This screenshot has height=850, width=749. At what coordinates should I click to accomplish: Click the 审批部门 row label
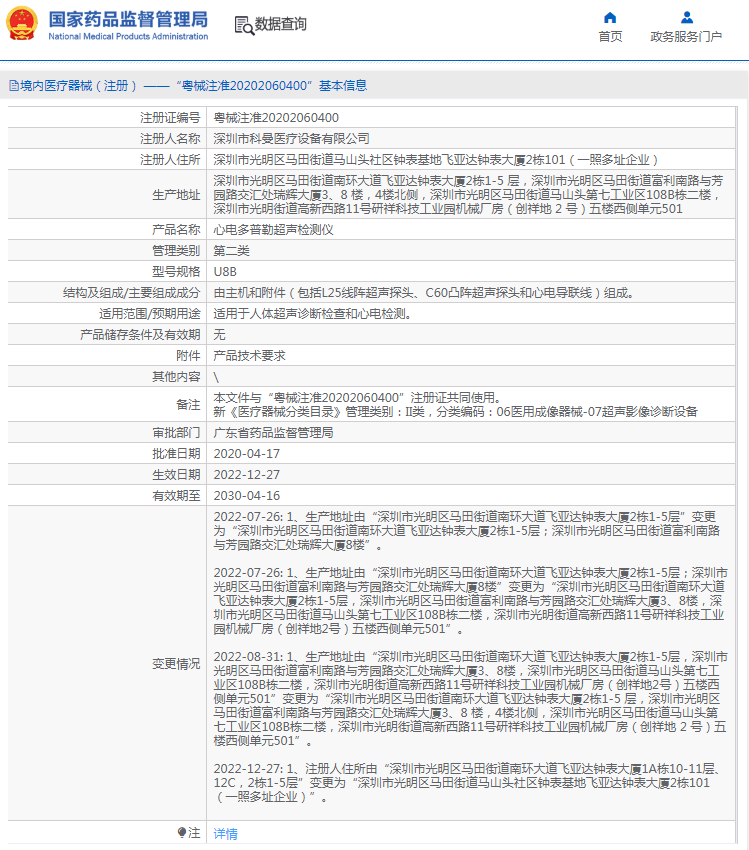point(176,433)
